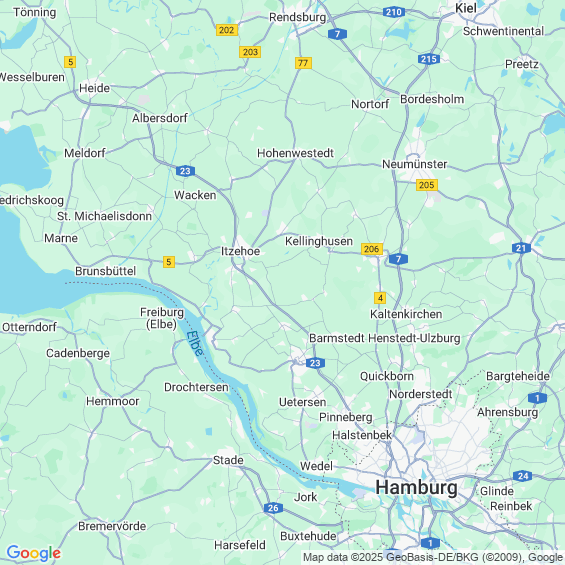This screenshot has width=565, height=565.
Task: Click the blue autobahn shield 26
Action: pyautogui.click(x=273, y=508)
